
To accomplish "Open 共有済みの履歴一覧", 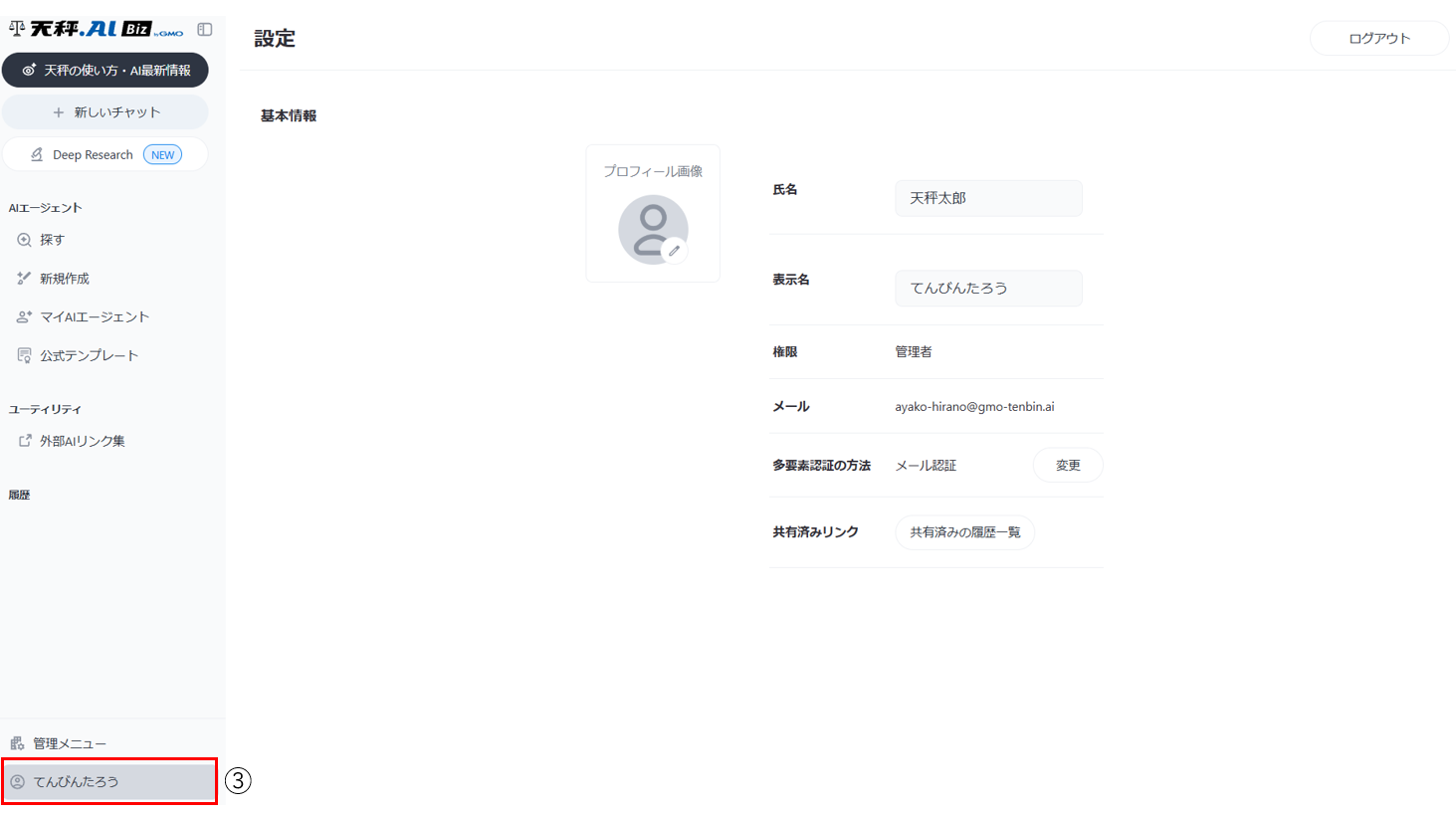I will click(964, 532).
